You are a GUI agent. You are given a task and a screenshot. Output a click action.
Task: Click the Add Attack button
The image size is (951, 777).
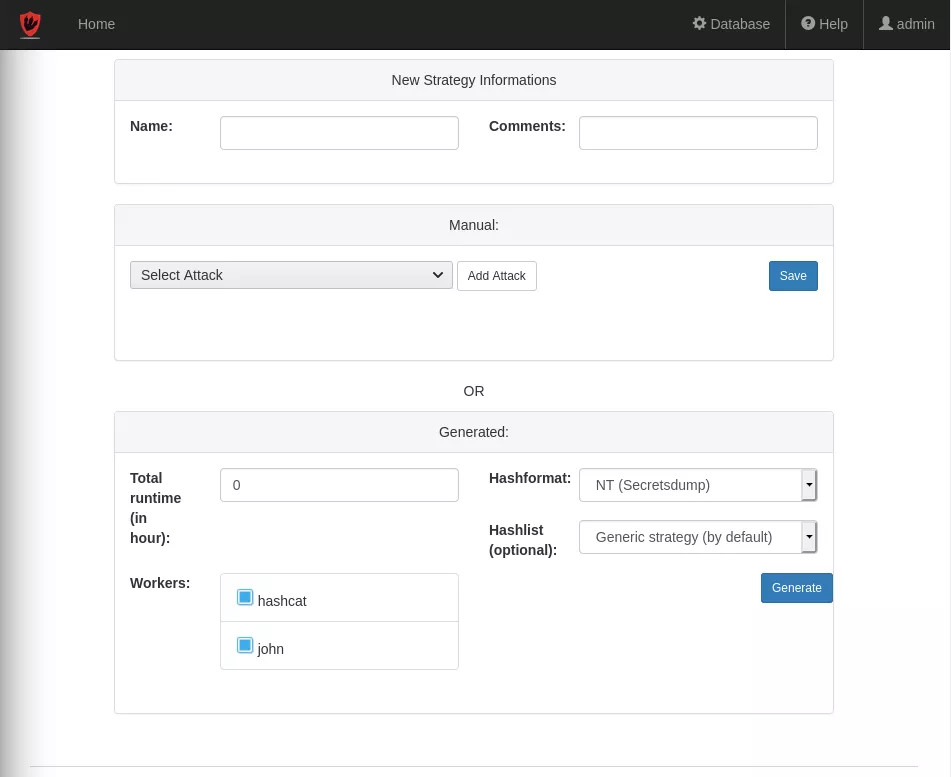tap(497, 276)
